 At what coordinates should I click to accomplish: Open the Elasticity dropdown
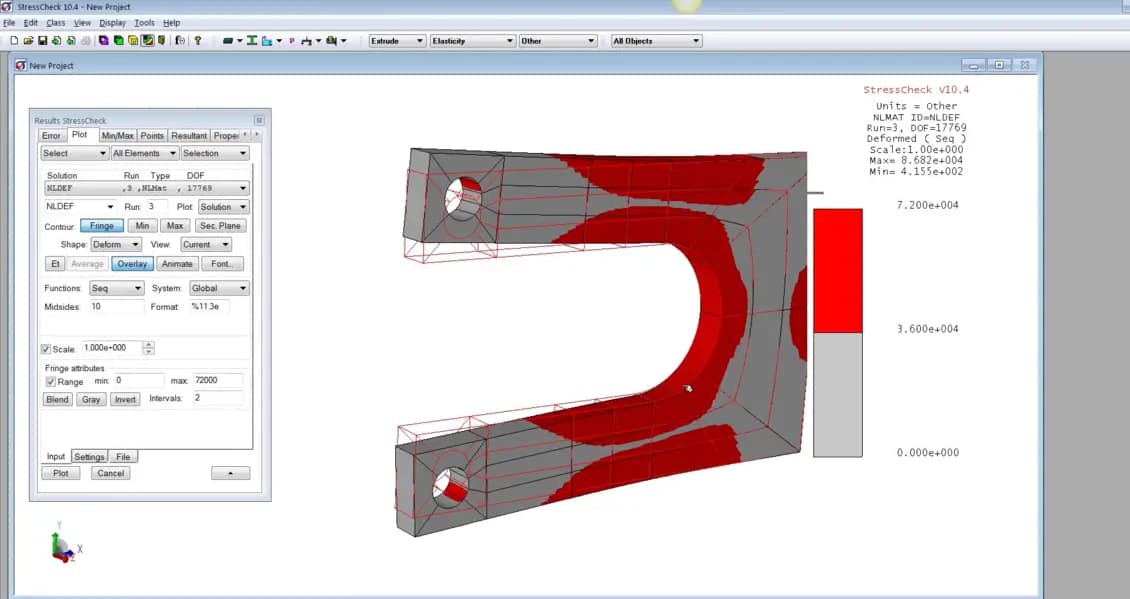(472, 40)
